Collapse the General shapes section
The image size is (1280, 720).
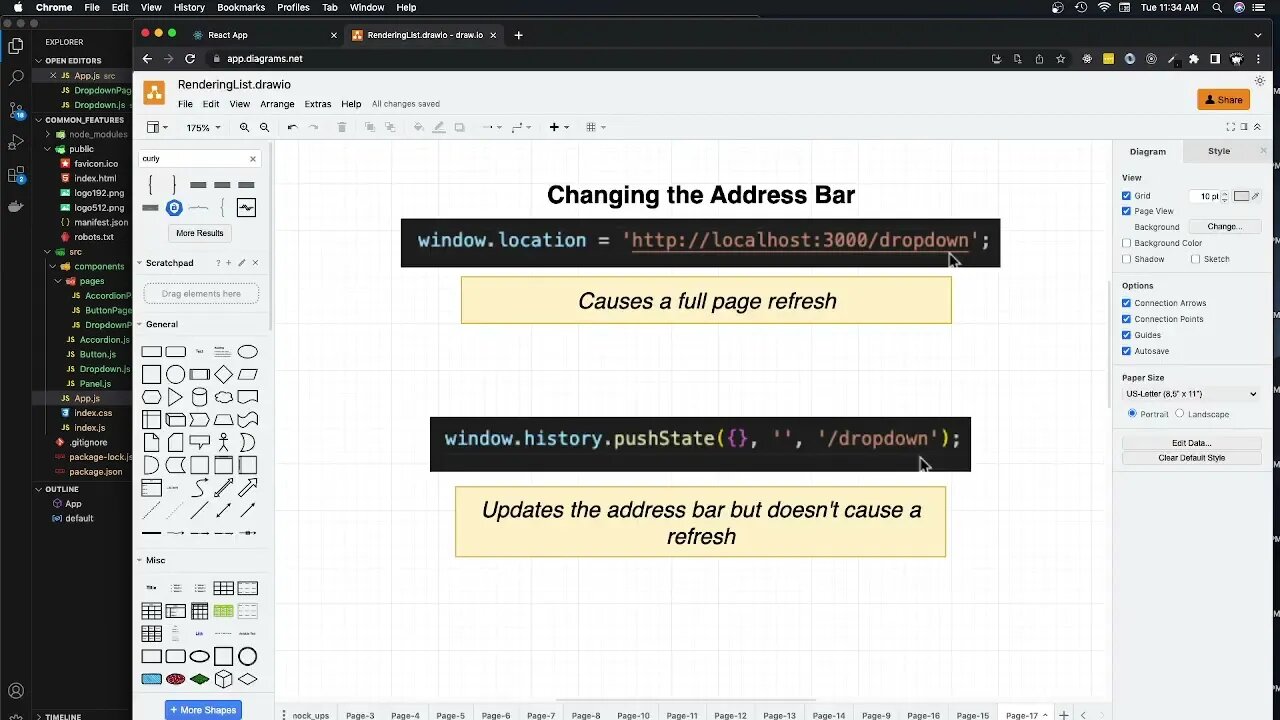161,324
